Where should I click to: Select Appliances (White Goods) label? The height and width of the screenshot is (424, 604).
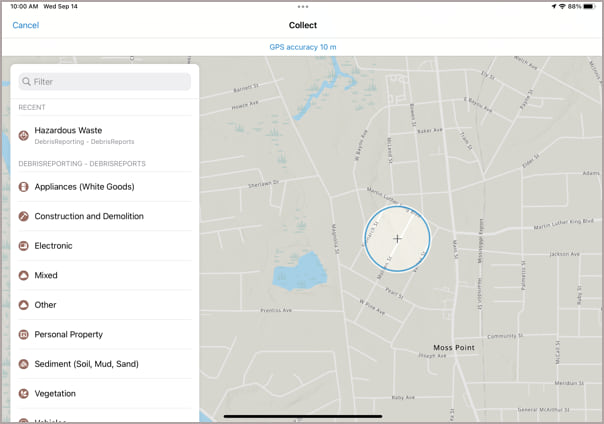point(84,187)
